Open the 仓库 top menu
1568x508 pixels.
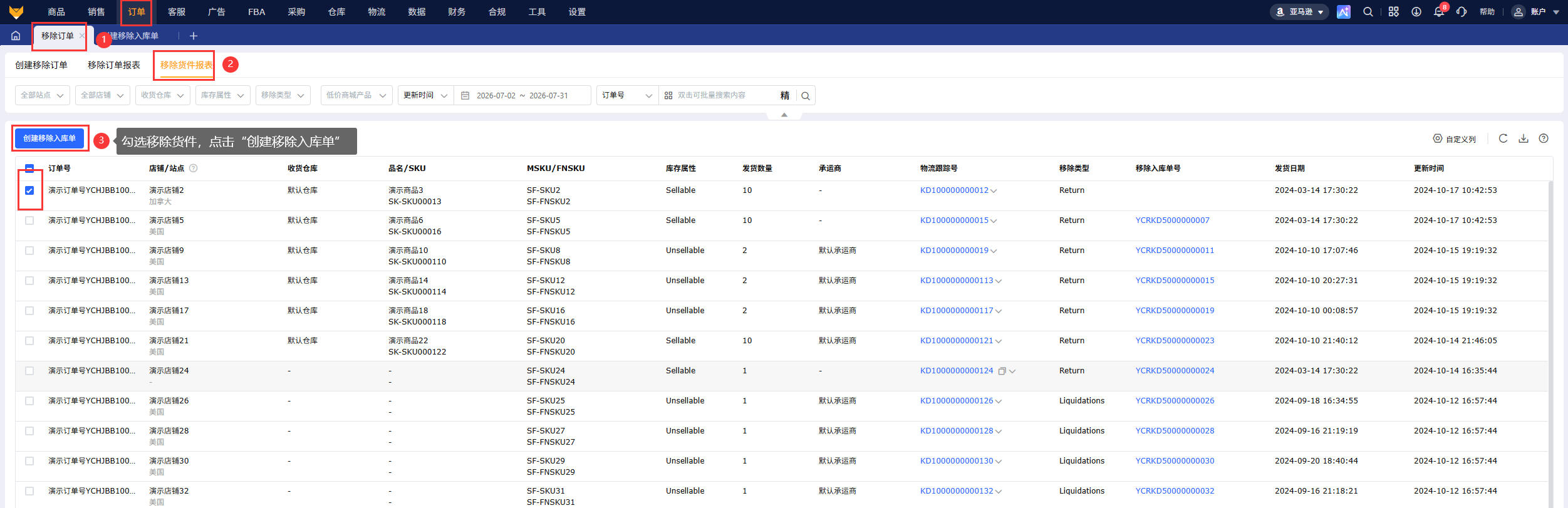pos(337,12)
